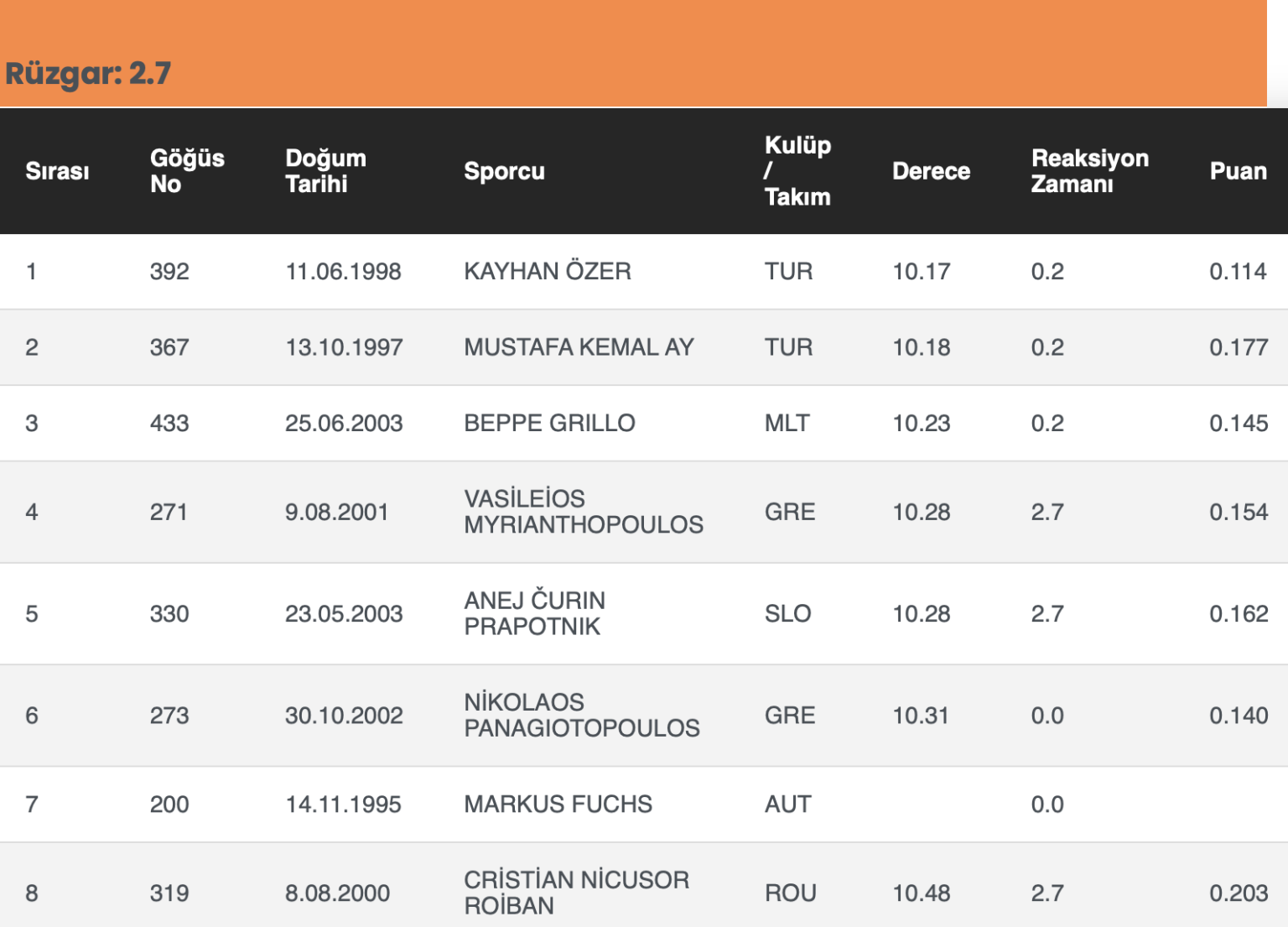Select VASİLEİOS MYRIANTHOPOULOS in the table
Image resolution: width=1288 pixels, height=927 pixels.
click(583, 512)
